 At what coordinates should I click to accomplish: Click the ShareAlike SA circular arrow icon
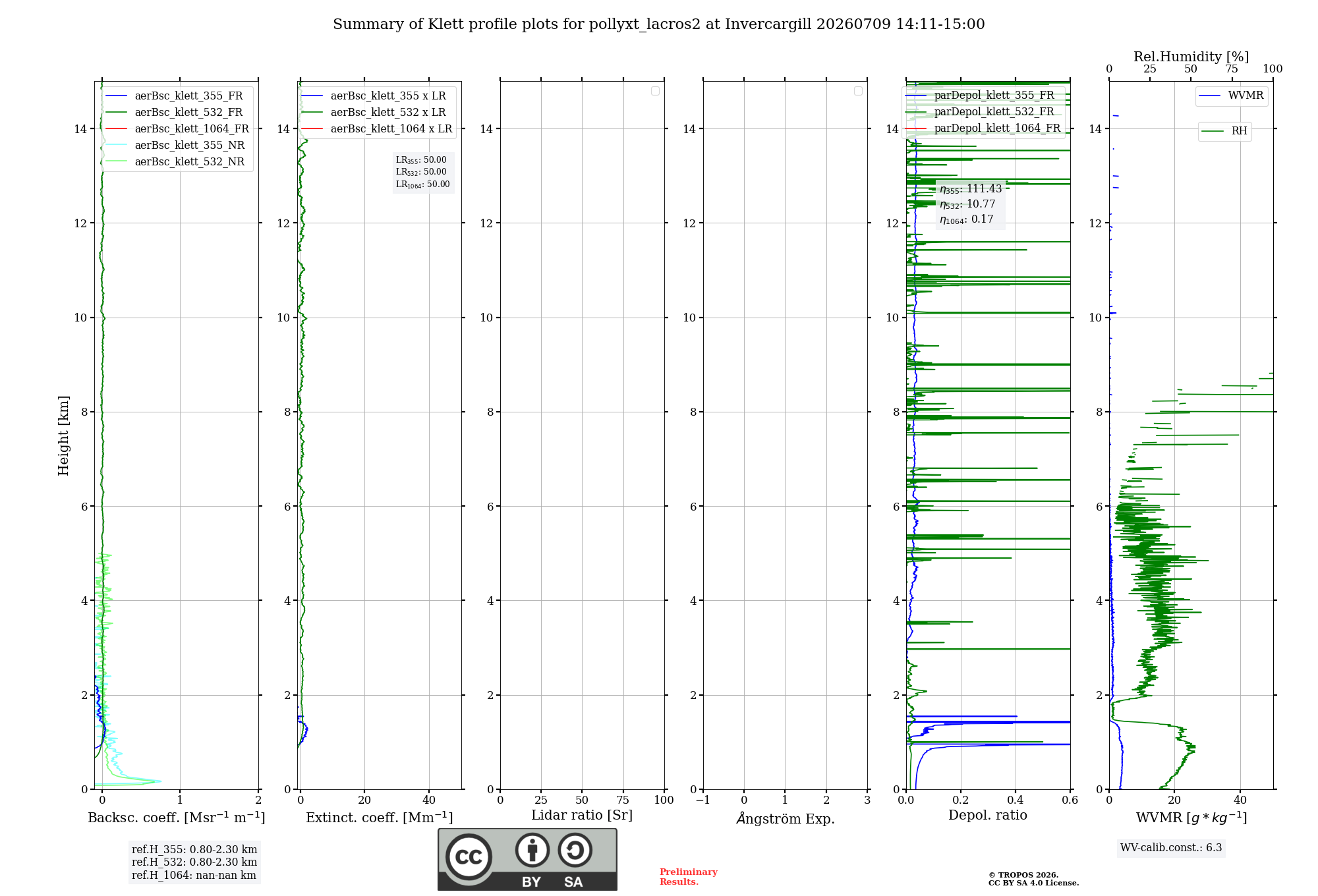[x=575, y=850]
